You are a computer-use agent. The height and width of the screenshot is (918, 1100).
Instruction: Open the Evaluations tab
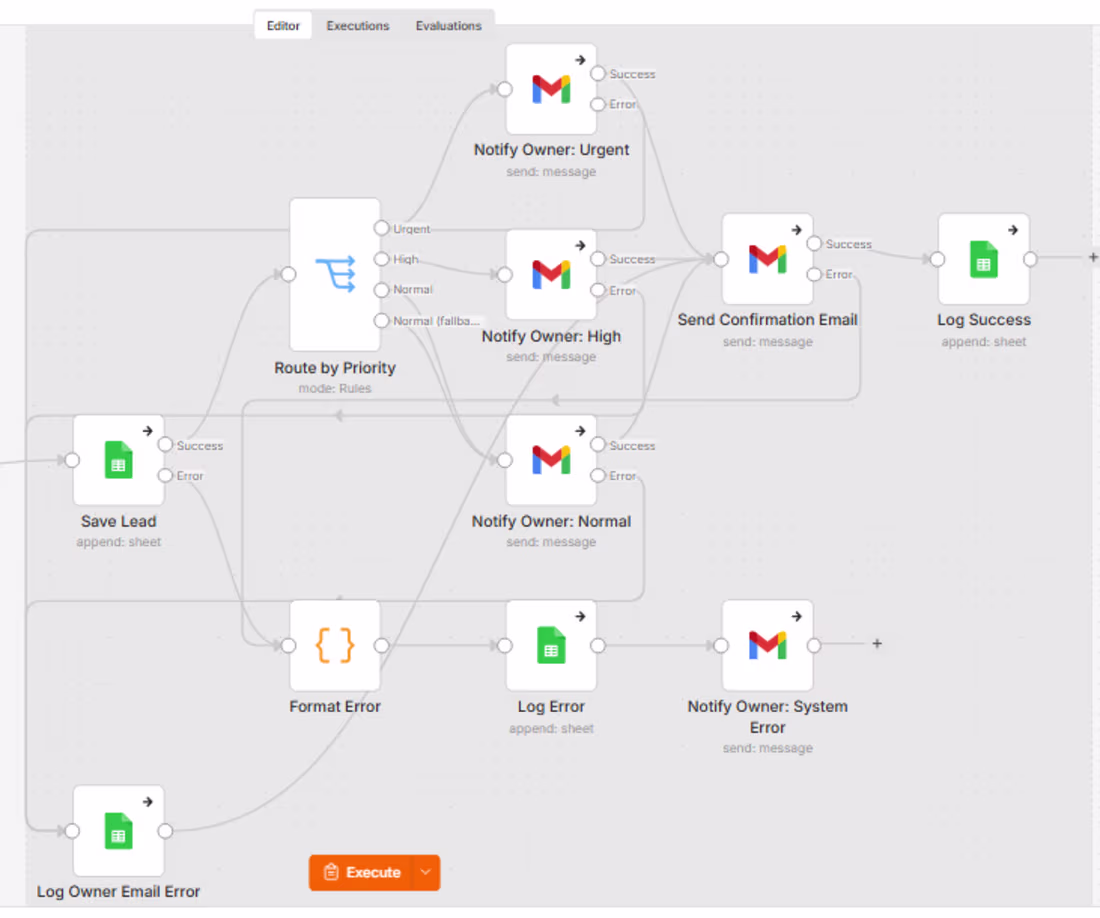pos(448,26)
